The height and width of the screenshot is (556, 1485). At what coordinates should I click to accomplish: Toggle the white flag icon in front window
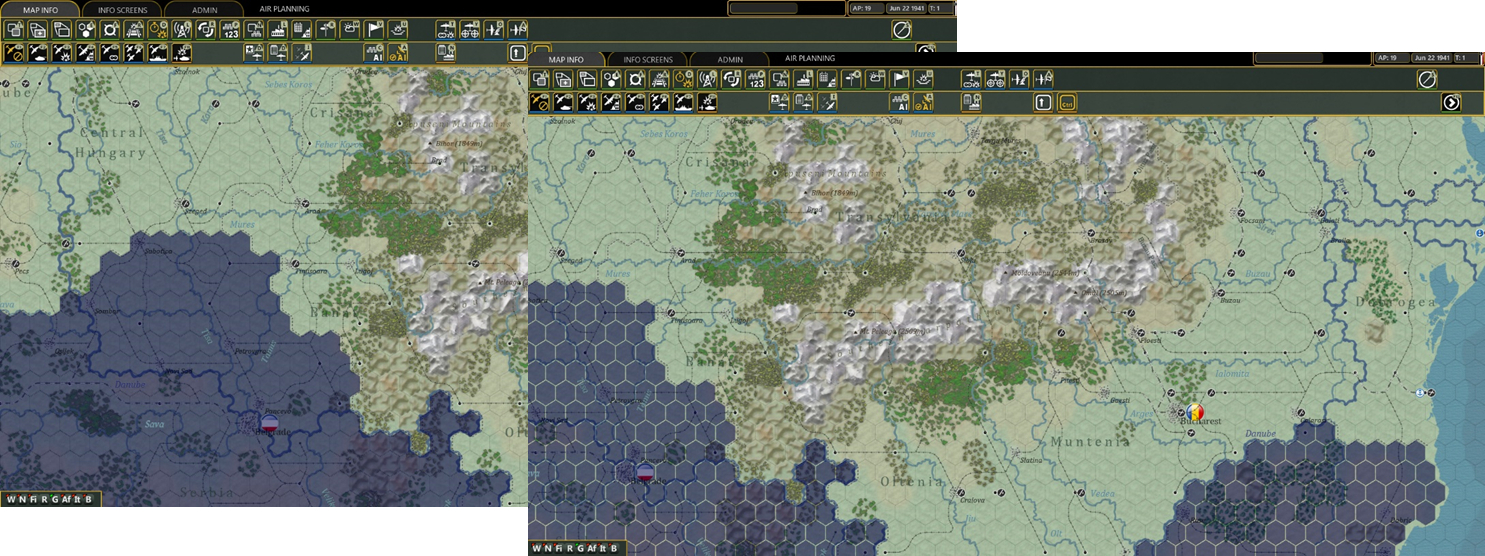click(898, 79)
